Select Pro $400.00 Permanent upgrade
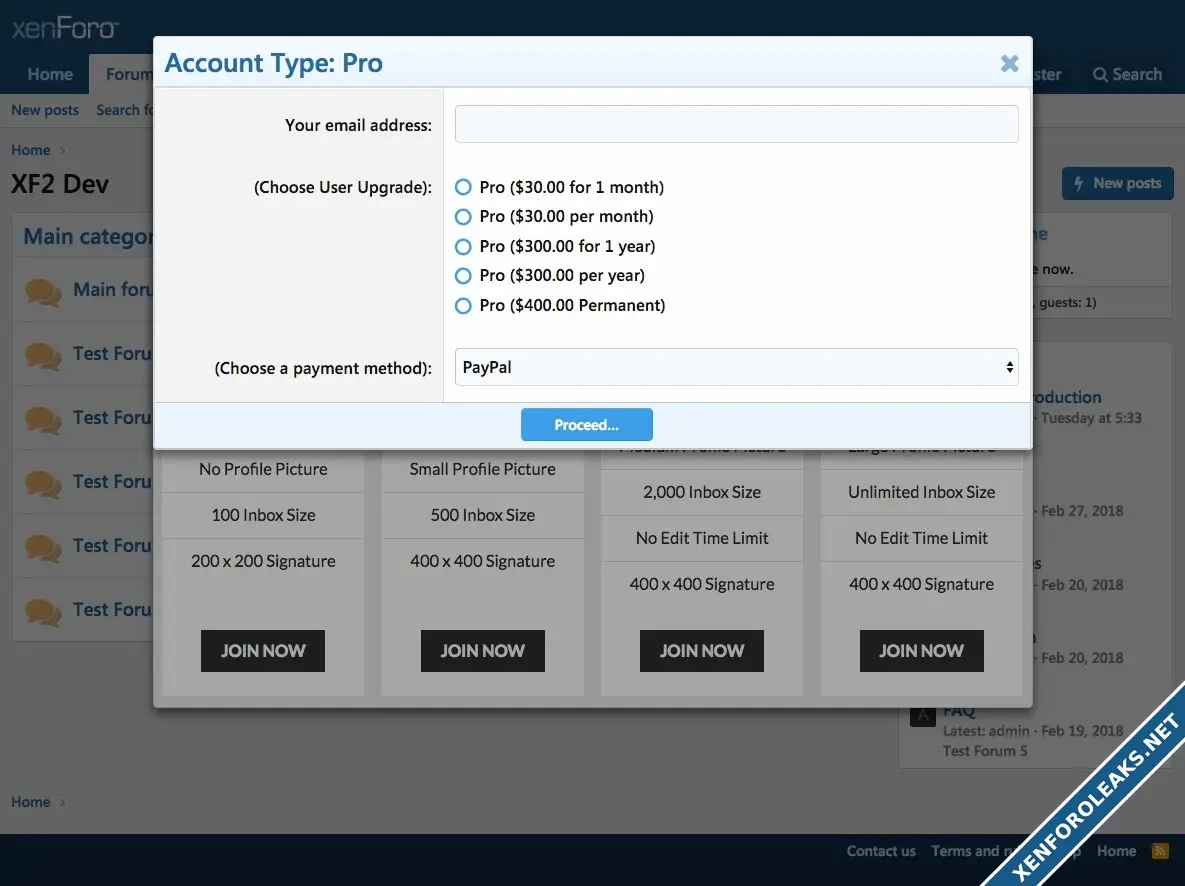Viewport: 1185px width, 886px height. click(x=463, y=306)
